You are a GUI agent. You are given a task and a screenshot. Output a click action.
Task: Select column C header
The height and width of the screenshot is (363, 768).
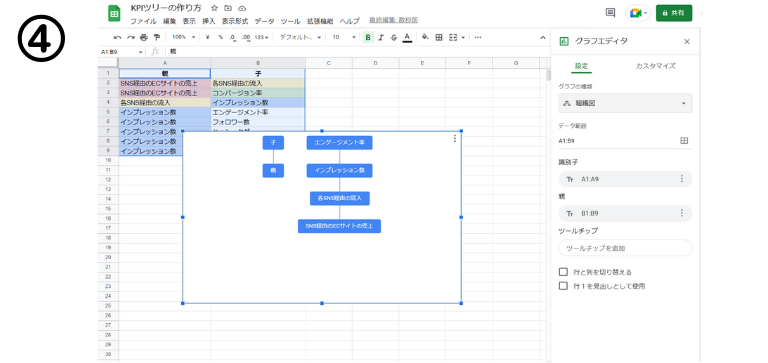pos(329,63)
